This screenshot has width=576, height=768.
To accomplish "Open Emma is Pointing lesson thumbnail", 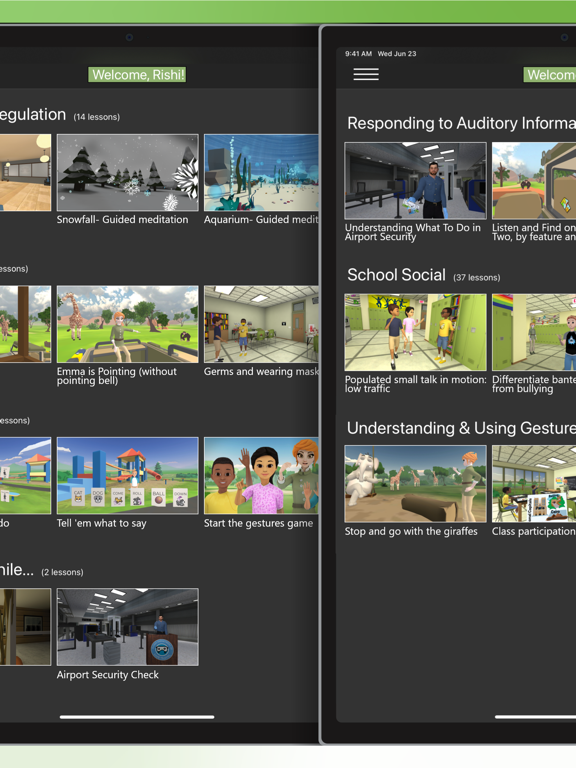I will click(128, 324).
